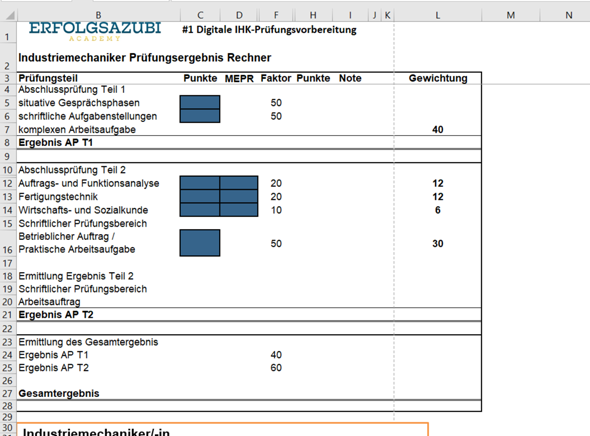Click the Industriemechaniker/-in text box

222,430
